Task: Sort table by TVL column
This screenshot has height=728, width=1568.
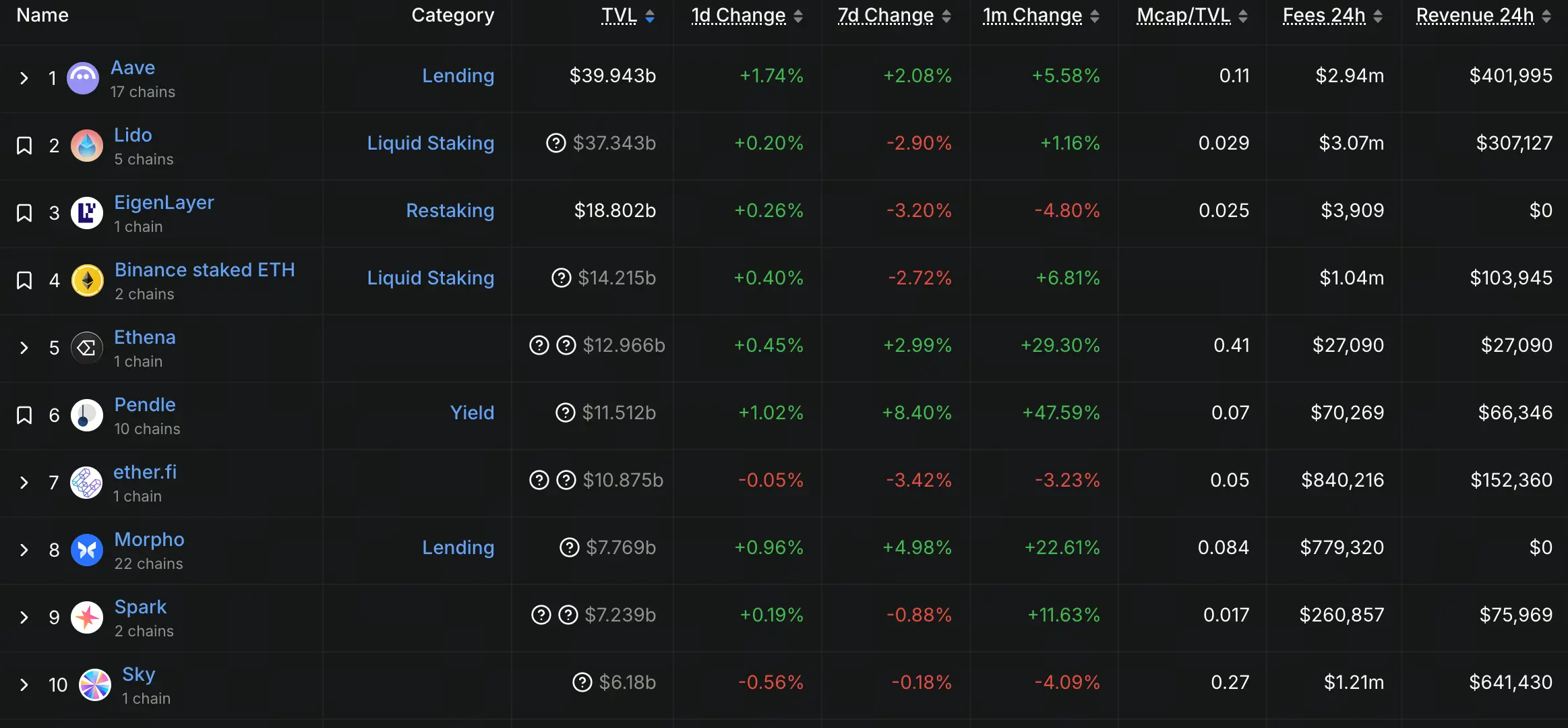Action: tap(628, 16)
